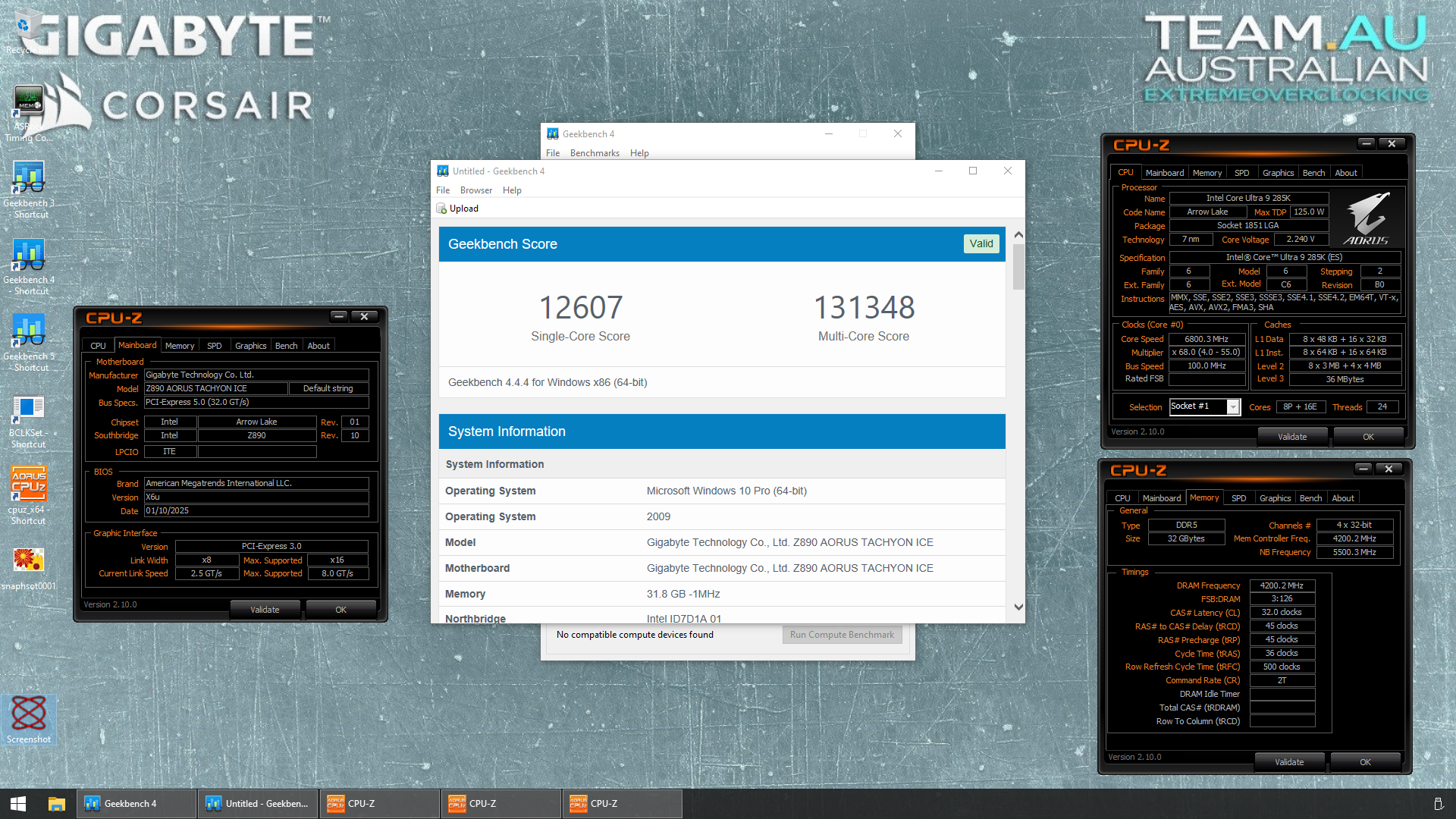Open Help menu in Untitled Geekbench window
This screenshot has height=819, width=1456.
click(512, 190)
